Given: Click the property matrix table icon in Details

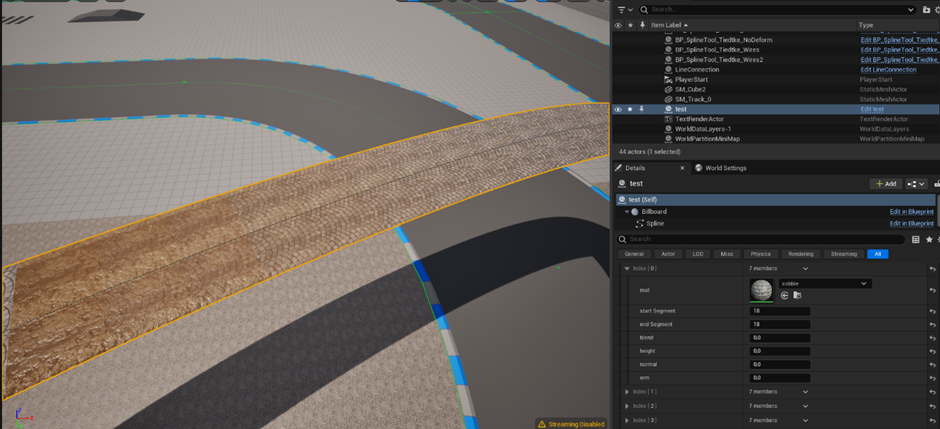Looking at the screenshot, I should coord(916,240).
